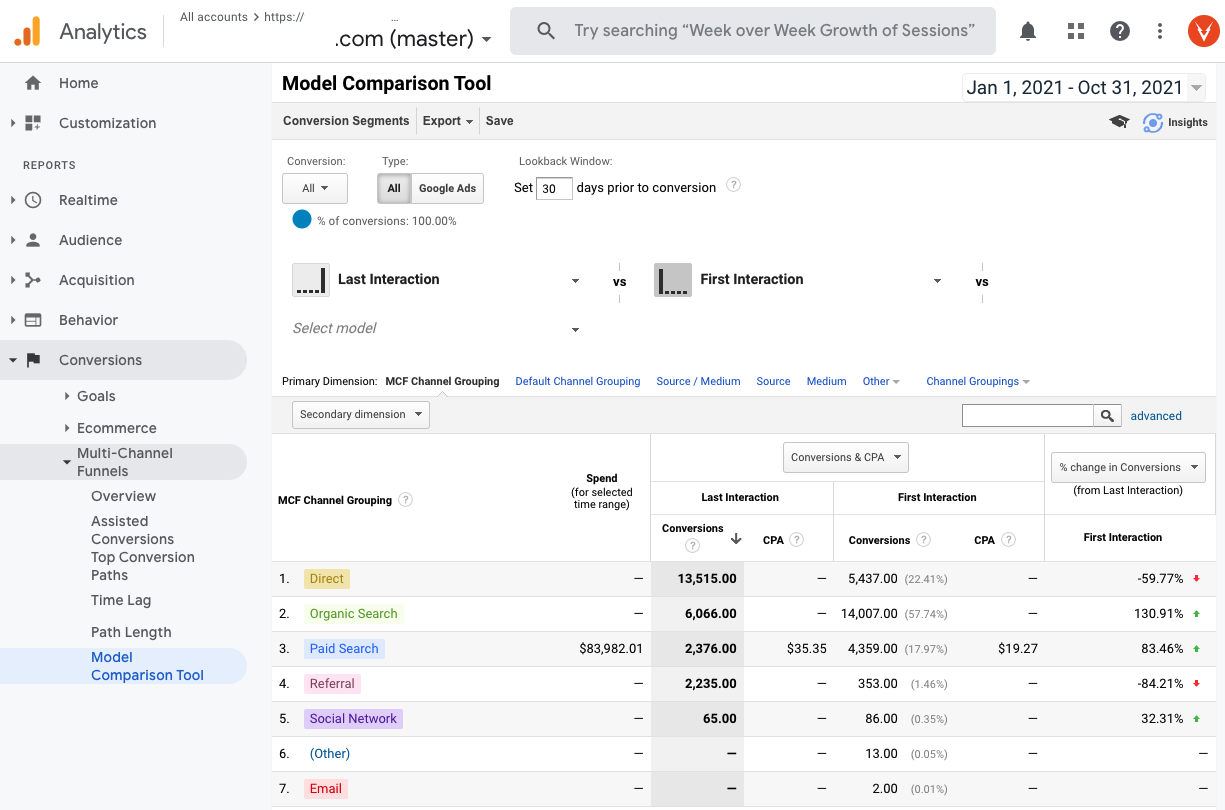
Task: Open the Conversions & CPA dropdown
Action: point(845,456)
